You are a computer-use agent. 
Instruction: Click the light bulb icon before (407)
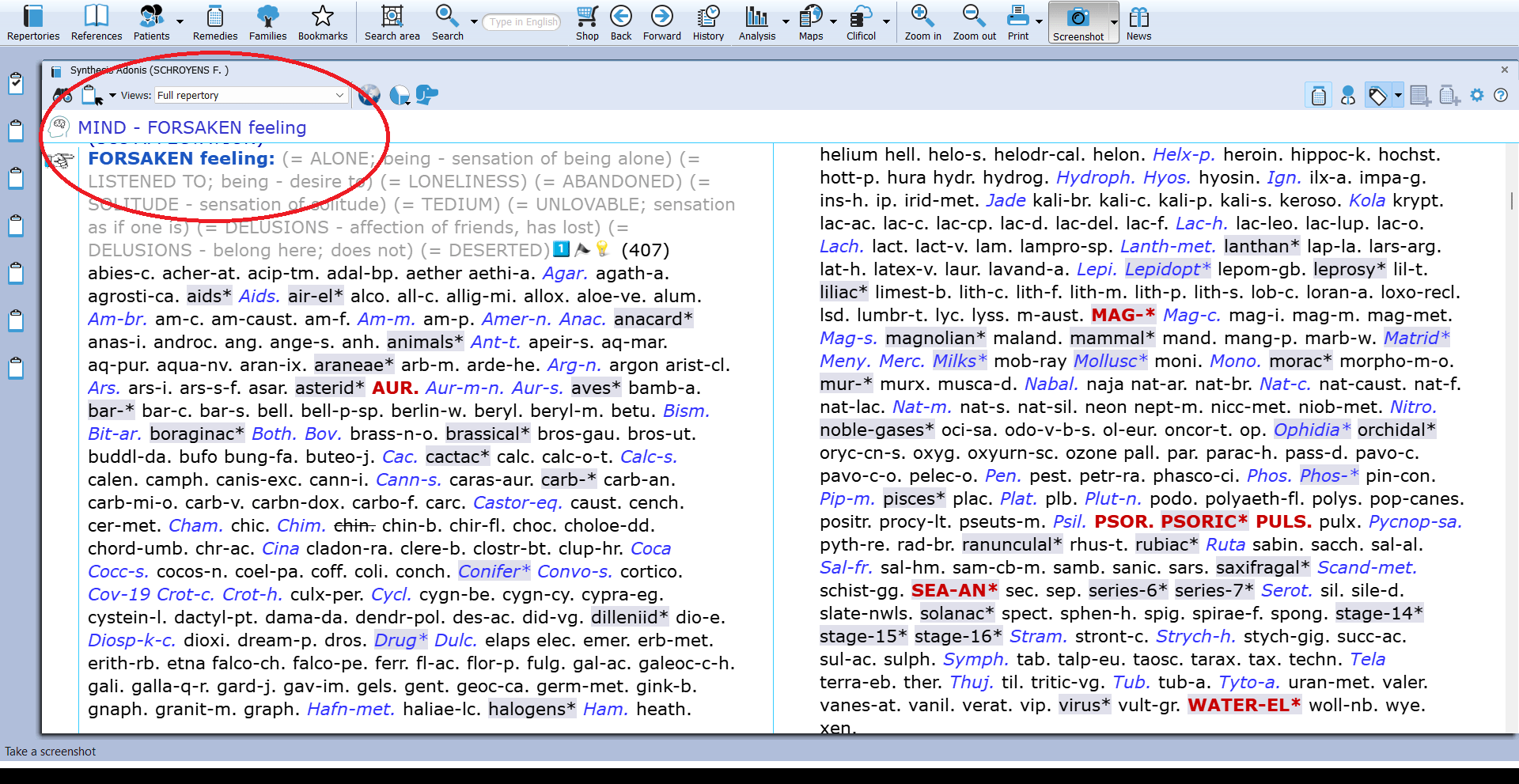(x=603, y=248)
